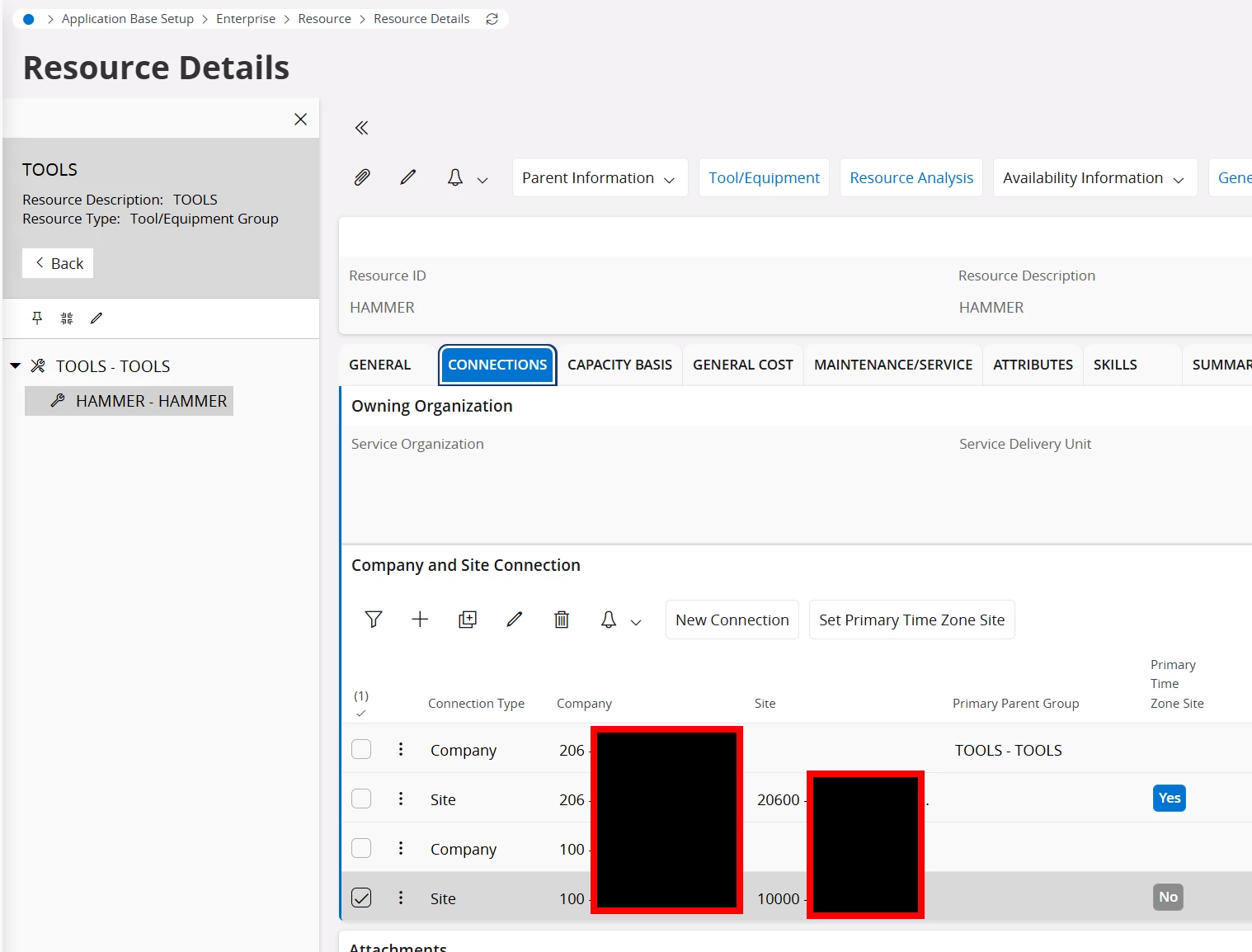Switch to the CAPACITY BASIS tab

[619, 365]
